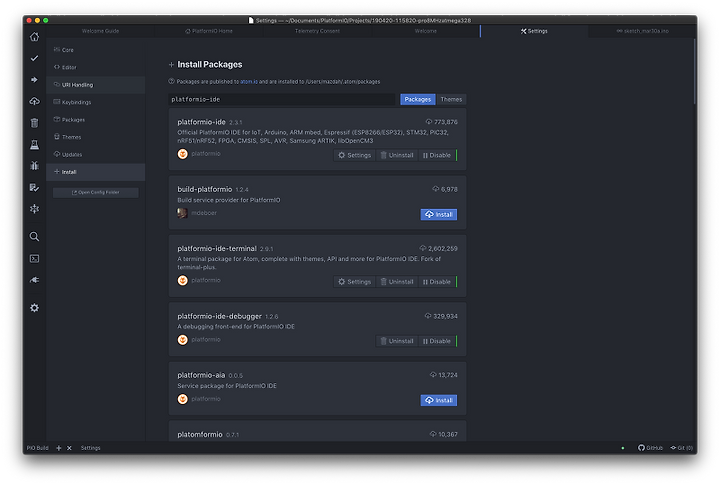720x485 pixels.
Task: Click the Test flask icon
Action: tap(34, 145)
